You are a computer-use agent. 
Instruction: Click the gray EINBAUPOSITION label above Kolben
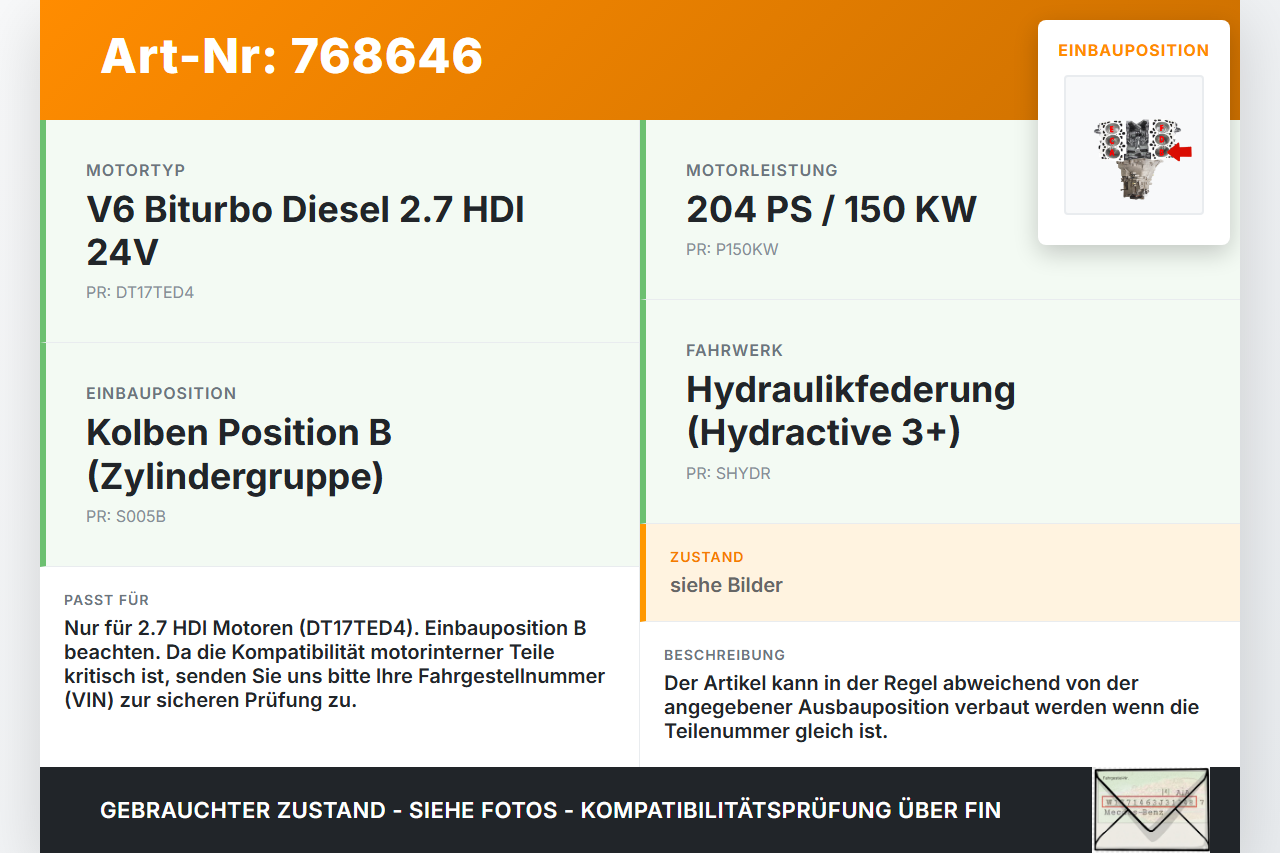pyautogui.click(x=161, y=393)
